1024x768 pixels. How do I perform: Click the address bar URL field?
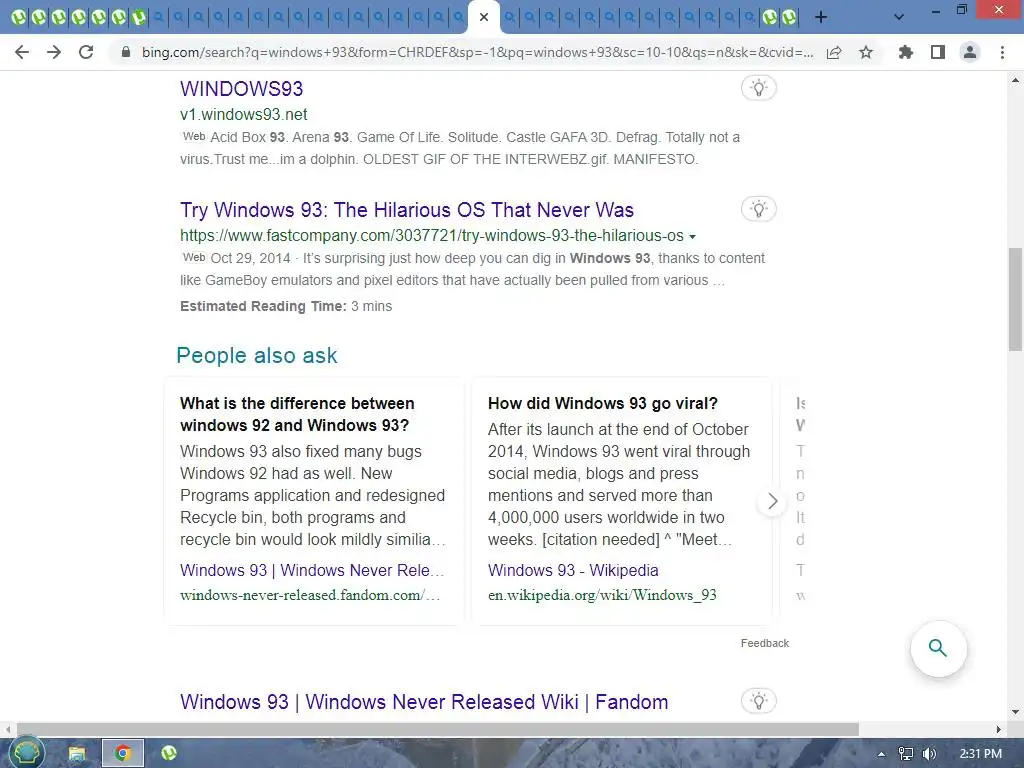coord(477,52)
